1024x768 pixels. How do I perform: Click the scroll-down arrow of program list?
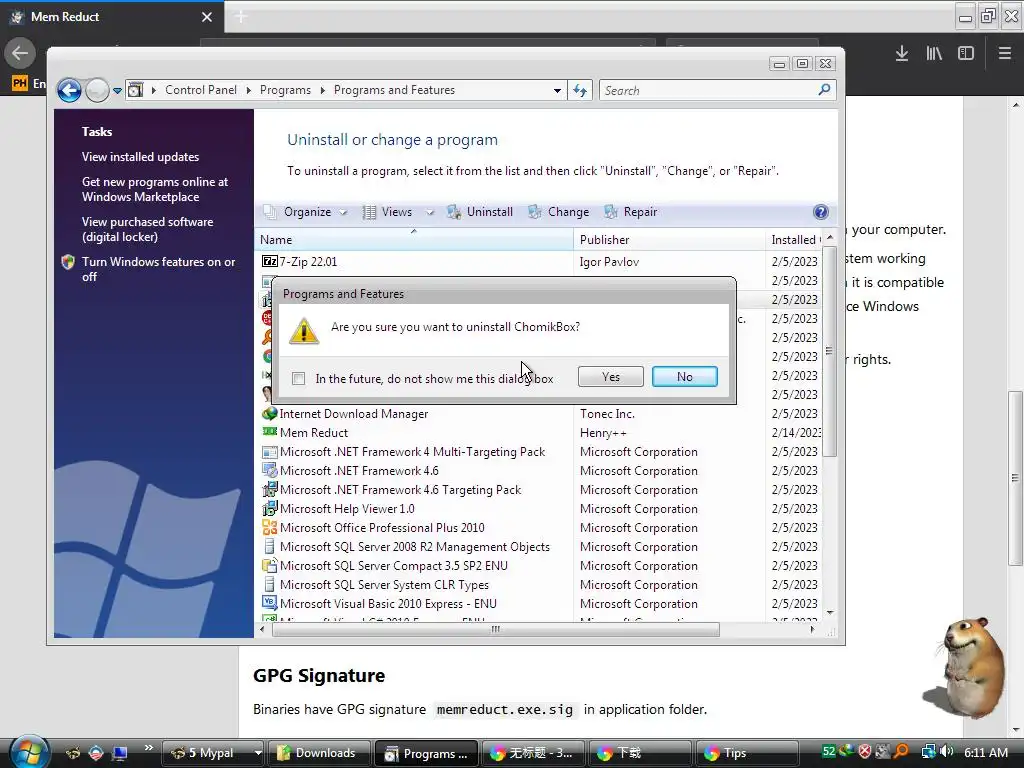click(x=829, y=613)
